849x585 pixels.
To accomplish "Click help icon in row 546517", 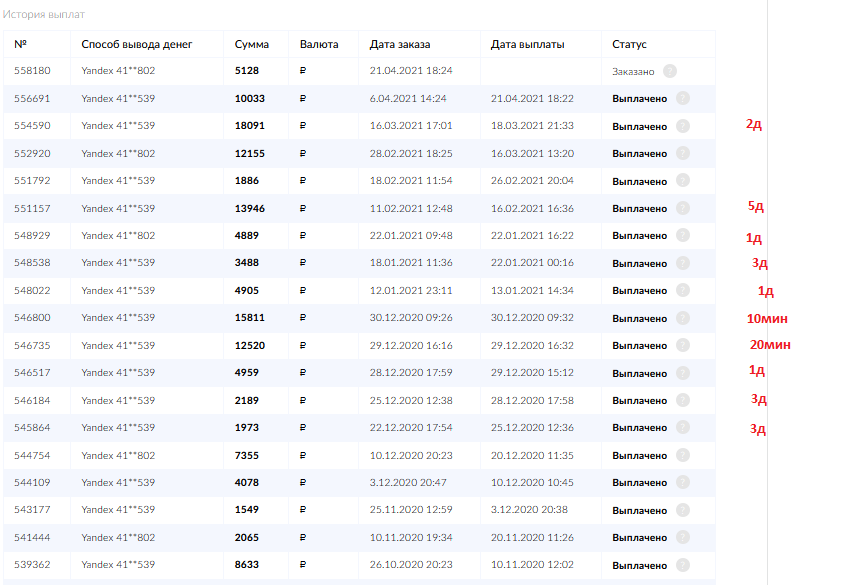I will coord(683,373).
